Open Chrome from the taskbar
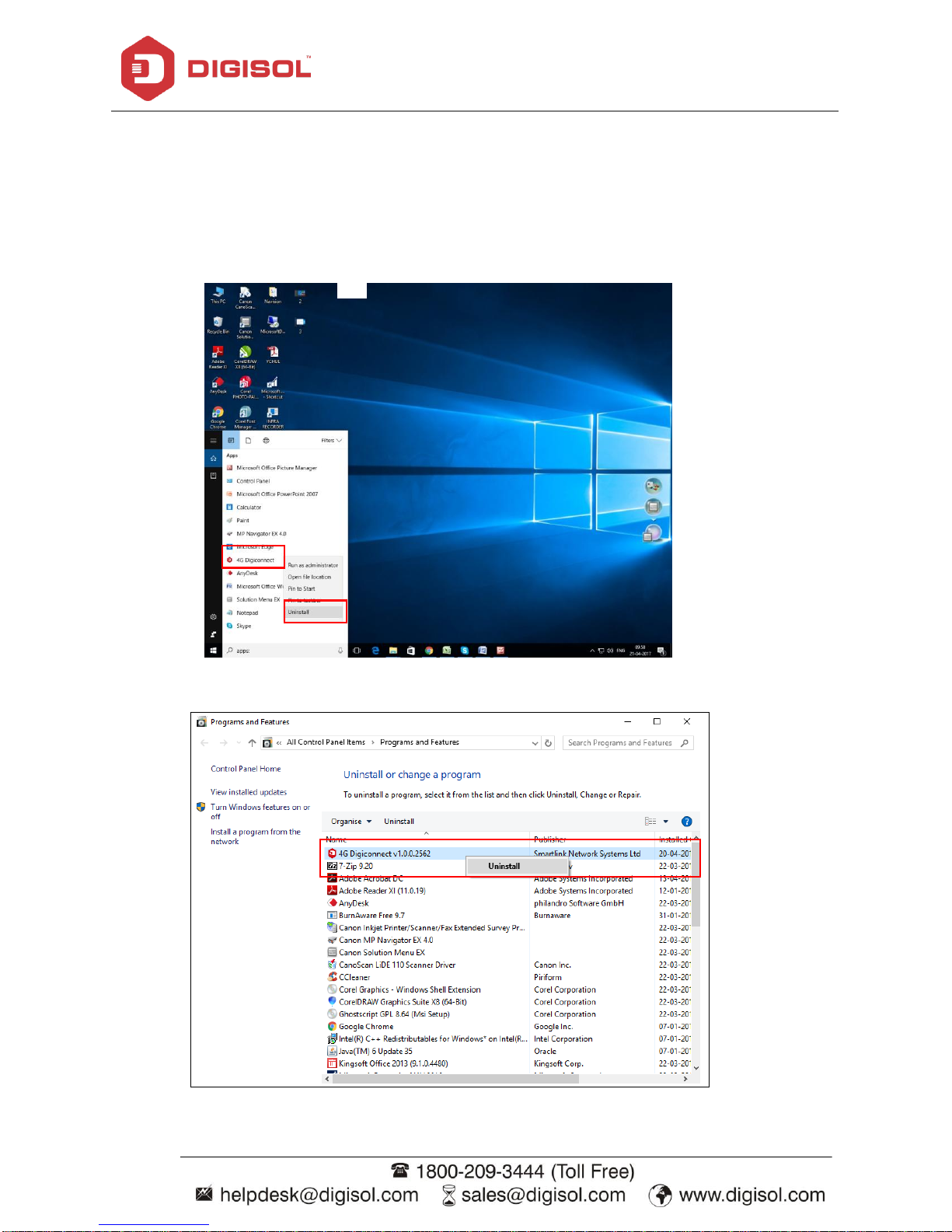Screen dimensions: 952x1232 click(429, 651)
